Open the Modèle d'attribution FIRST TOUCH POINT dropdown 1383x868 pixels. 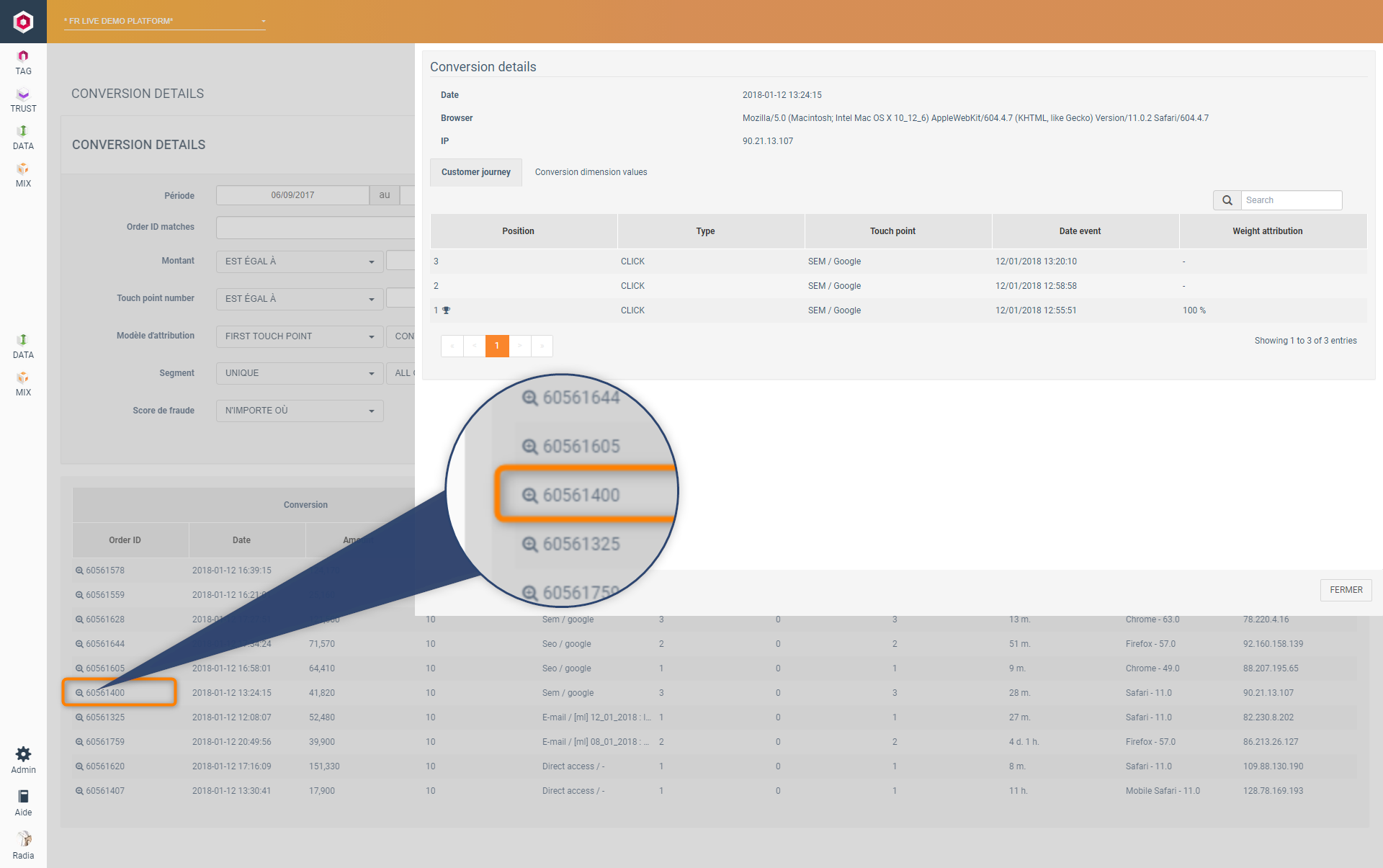point(299,336)
